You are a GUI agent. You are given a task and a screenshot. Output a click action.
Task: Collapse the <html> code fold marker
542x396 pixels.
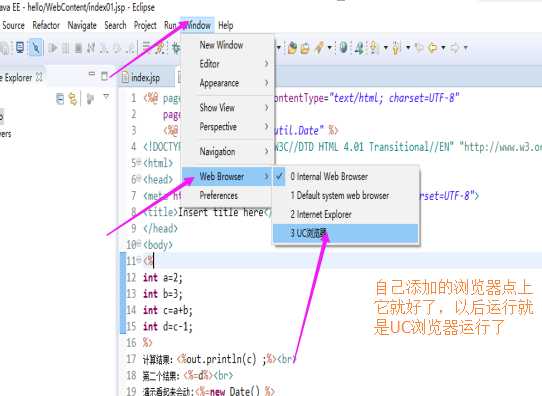pyautogui.click(x=139, y=162)
